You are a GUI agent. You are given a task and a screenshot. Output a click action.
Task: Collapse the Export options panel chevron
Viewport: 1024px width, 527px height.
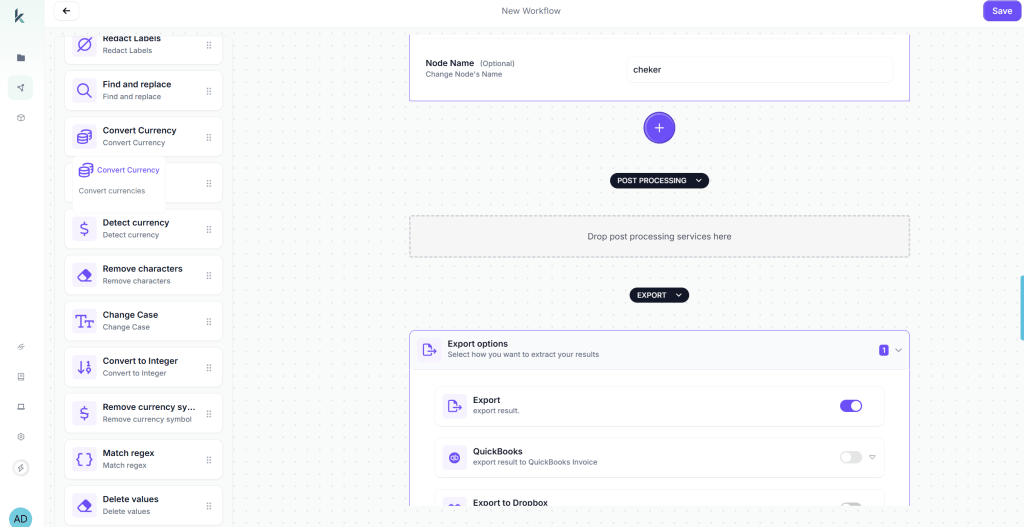898,350
